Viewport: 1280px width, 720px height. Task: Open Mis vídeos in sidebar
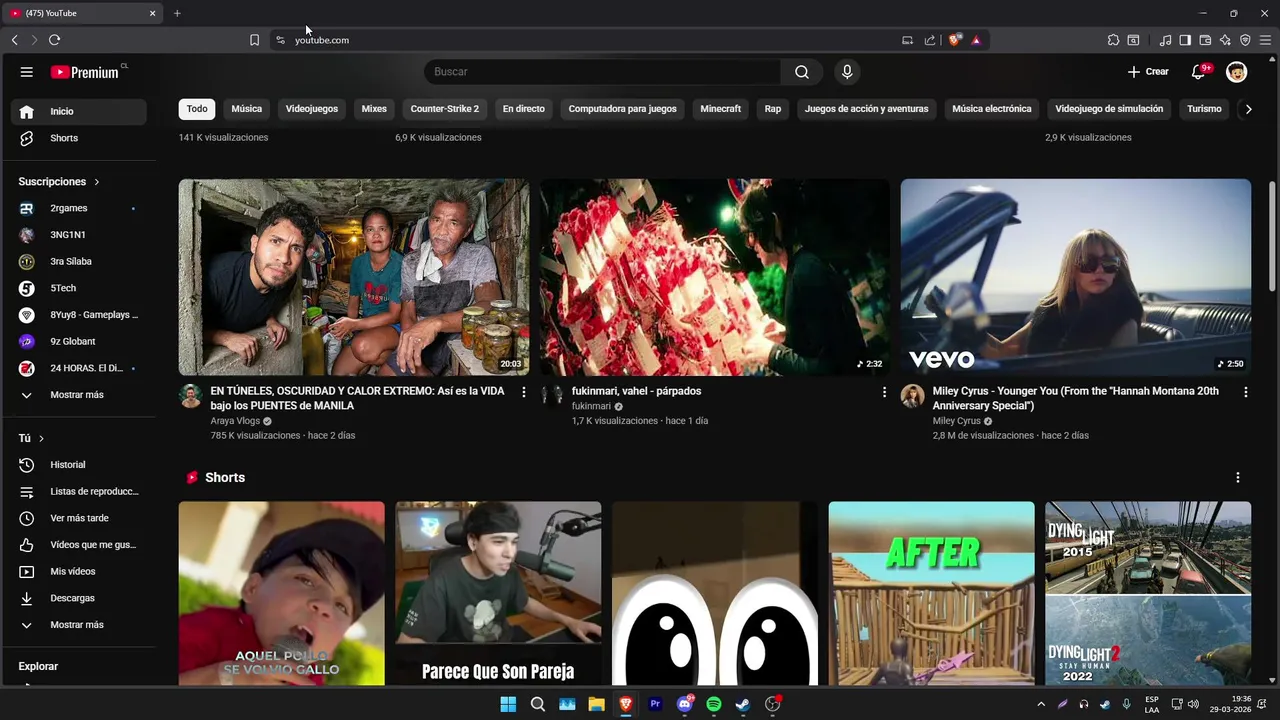[79, 572]
